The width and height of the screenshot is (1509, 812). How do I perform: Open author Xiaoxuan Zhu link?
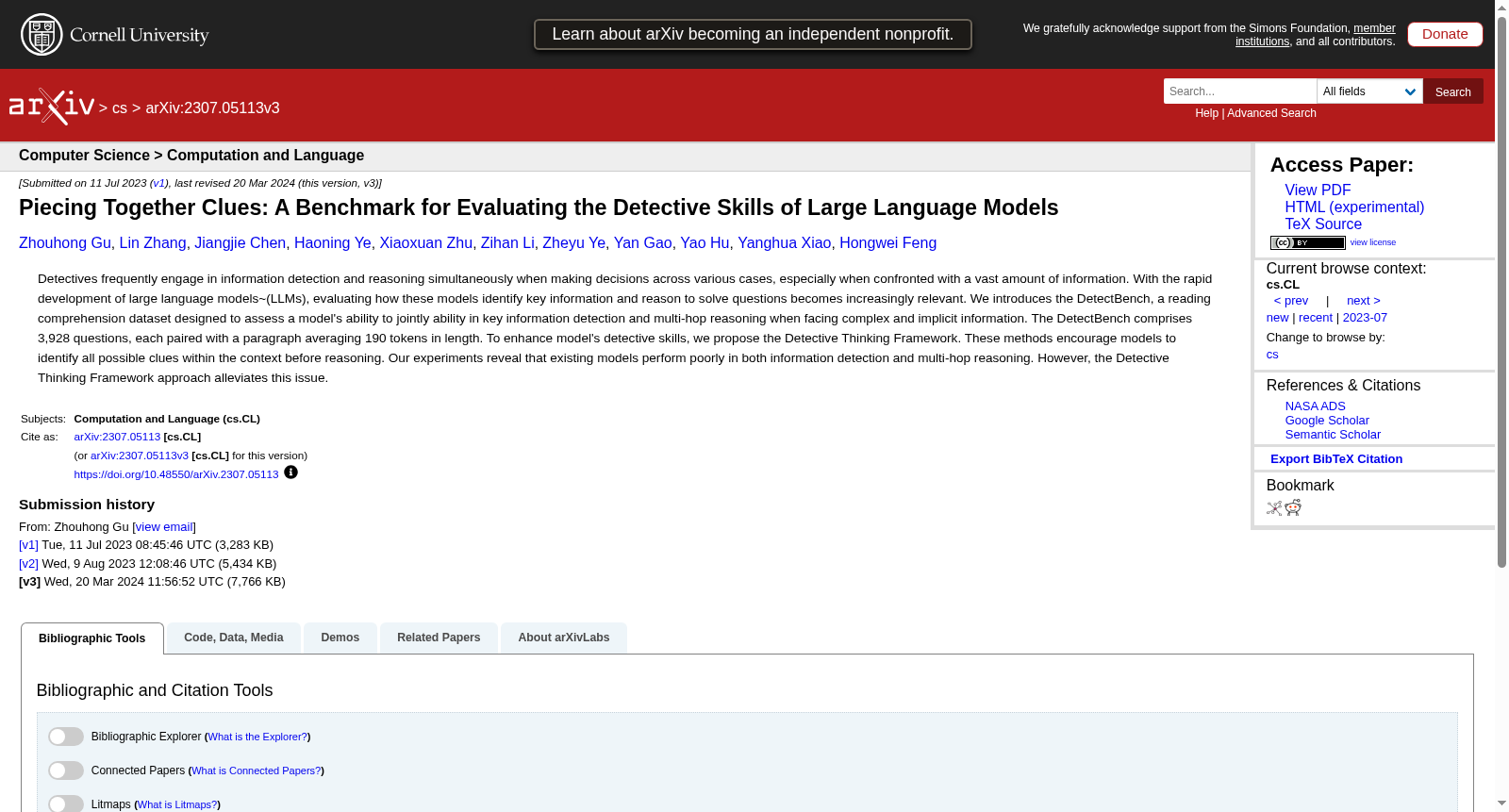coord(426,243)
